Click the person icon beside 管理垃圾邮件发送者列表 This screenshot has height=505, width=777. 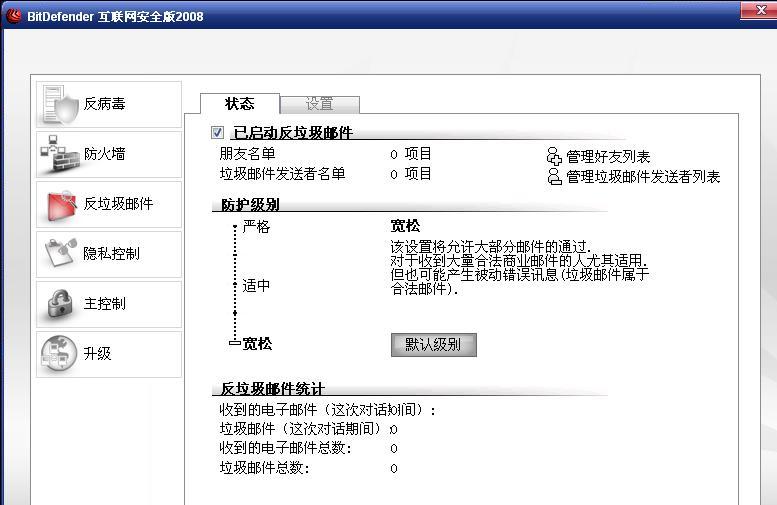tap(554, 176)
